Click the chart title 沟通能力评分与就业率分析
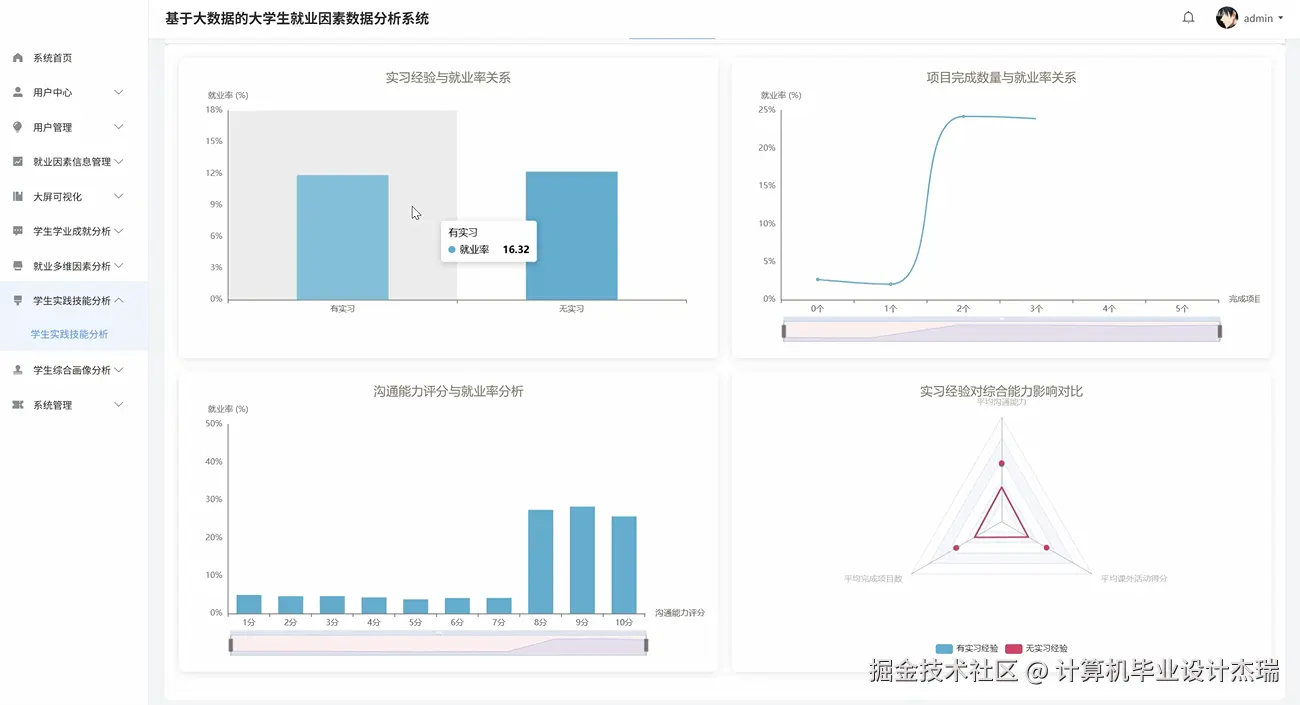 coord(448,391)
